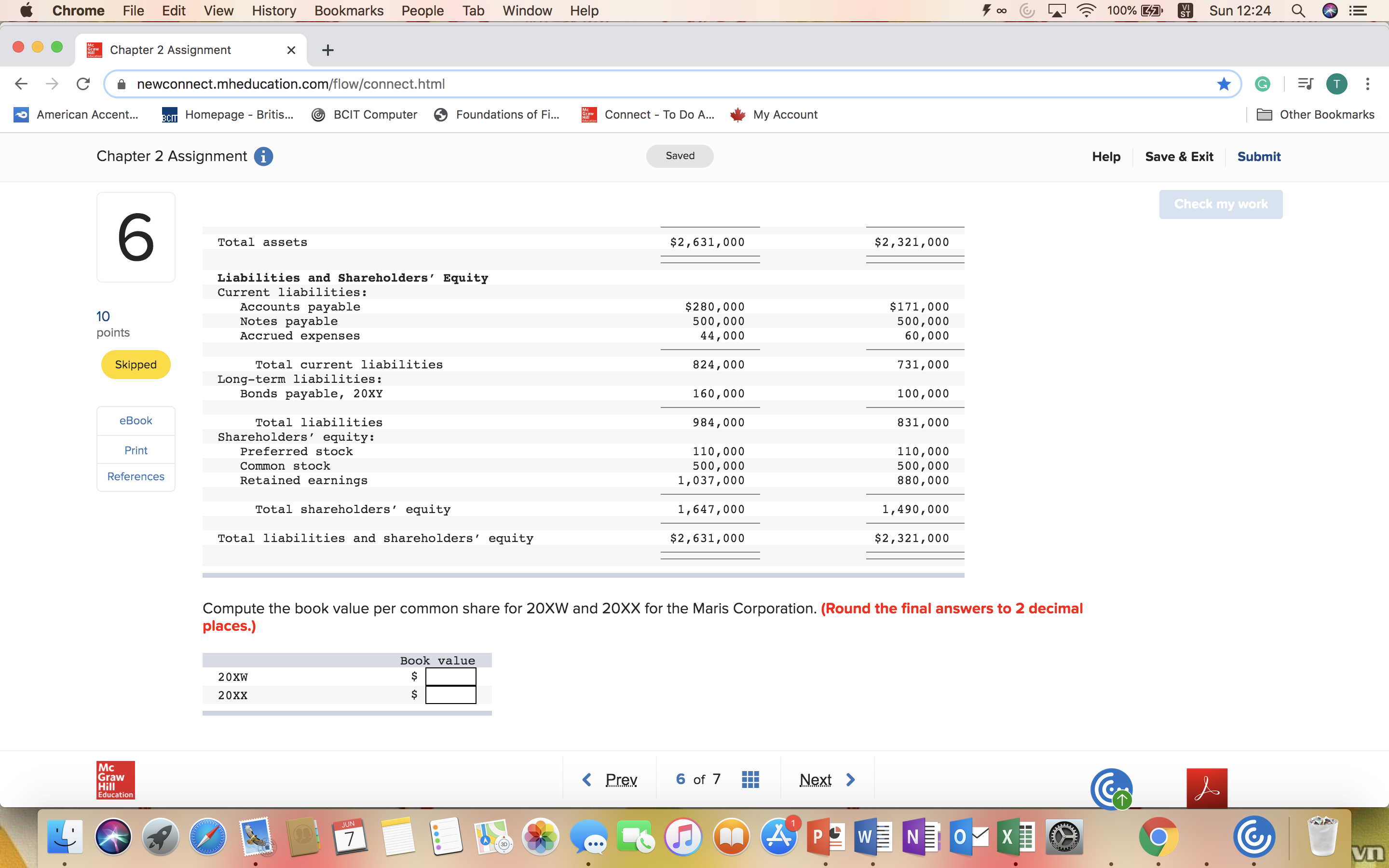Click the Prev question link

(x=620, y=780)
